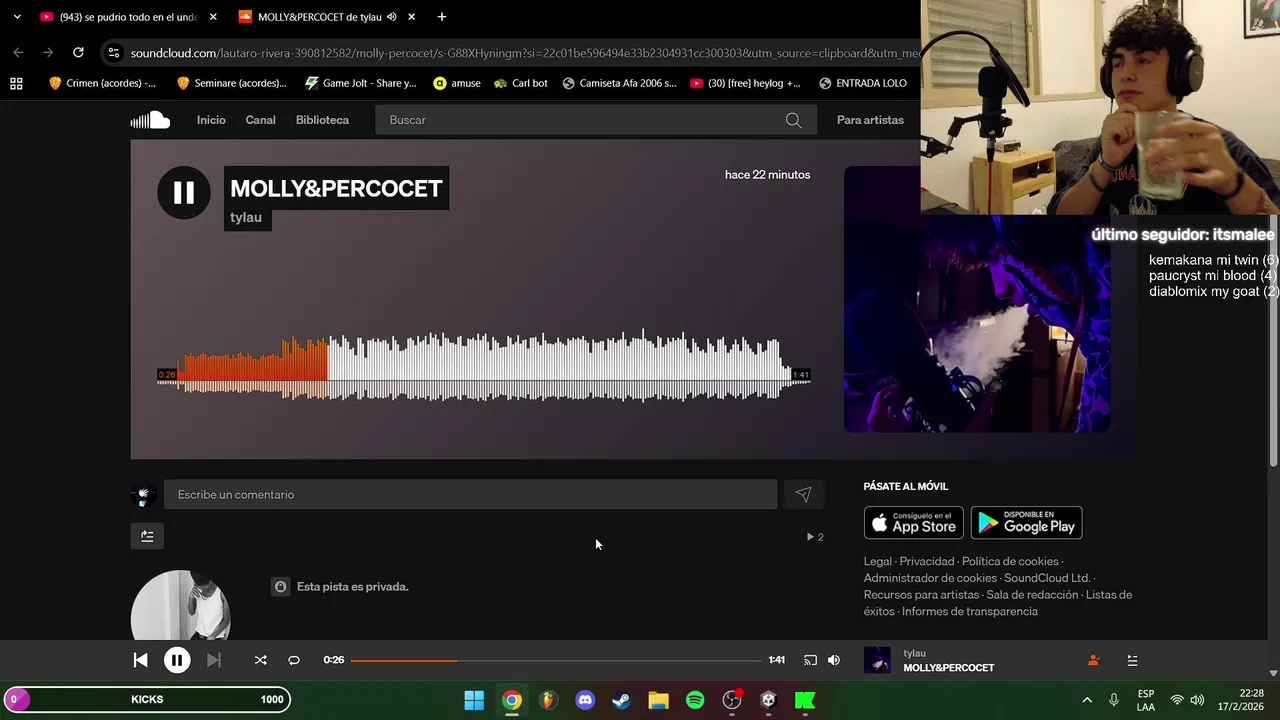Viewport: 1280px width, 720px height.
Task: Expand the tab search dropdown arrow
Action: click(16, 17)
